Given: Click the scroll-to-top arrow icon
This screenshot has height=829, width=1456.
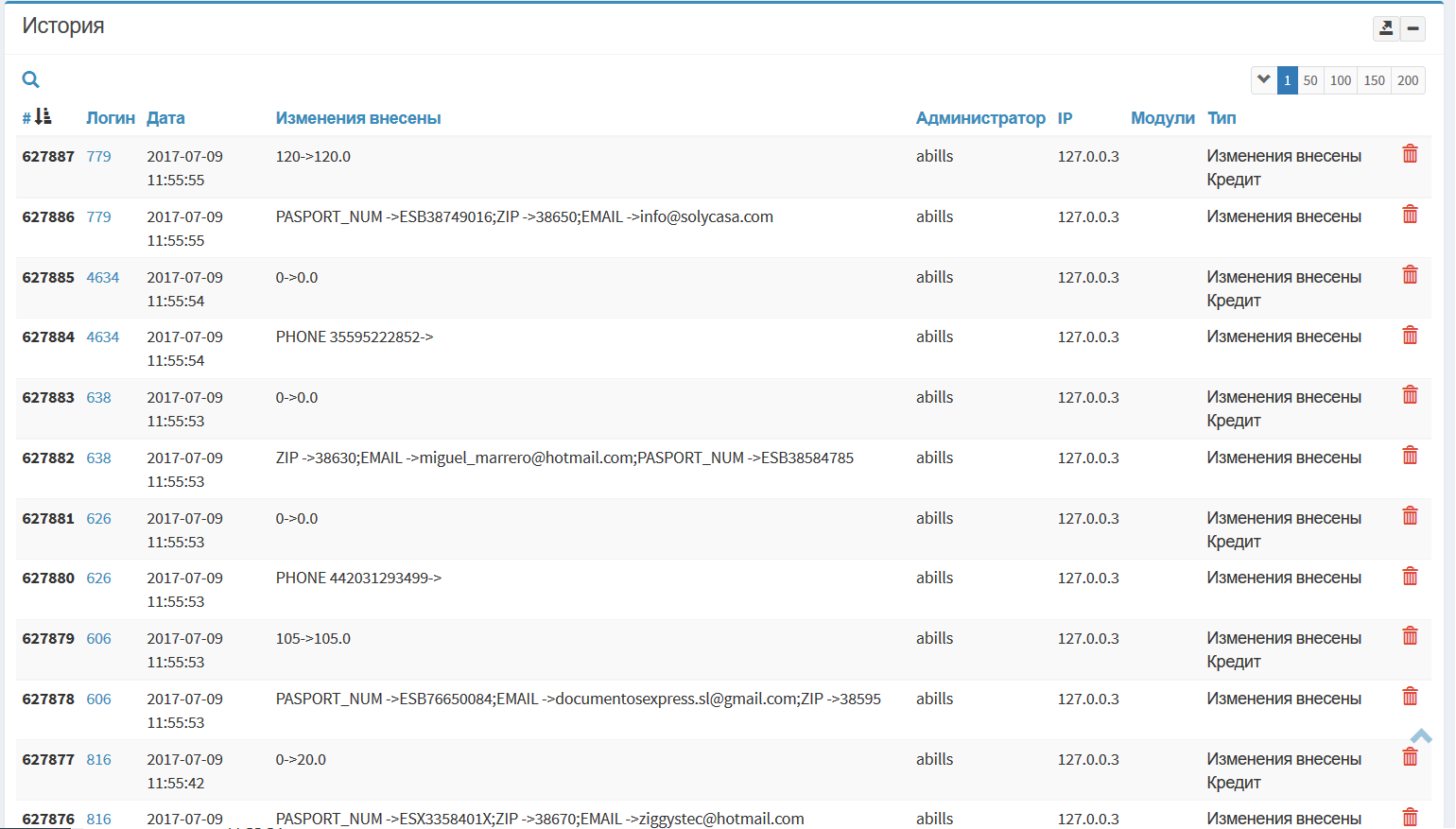Looking at the screenshot, I should pyautogui.click(x=1421, y=735).
